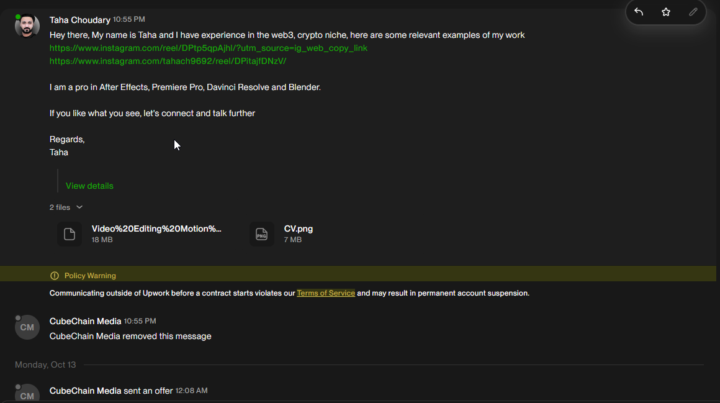The width and height of the screenshot is (720, 403).
Task: Open the CV.png file name
Action: tap(298, 229)
